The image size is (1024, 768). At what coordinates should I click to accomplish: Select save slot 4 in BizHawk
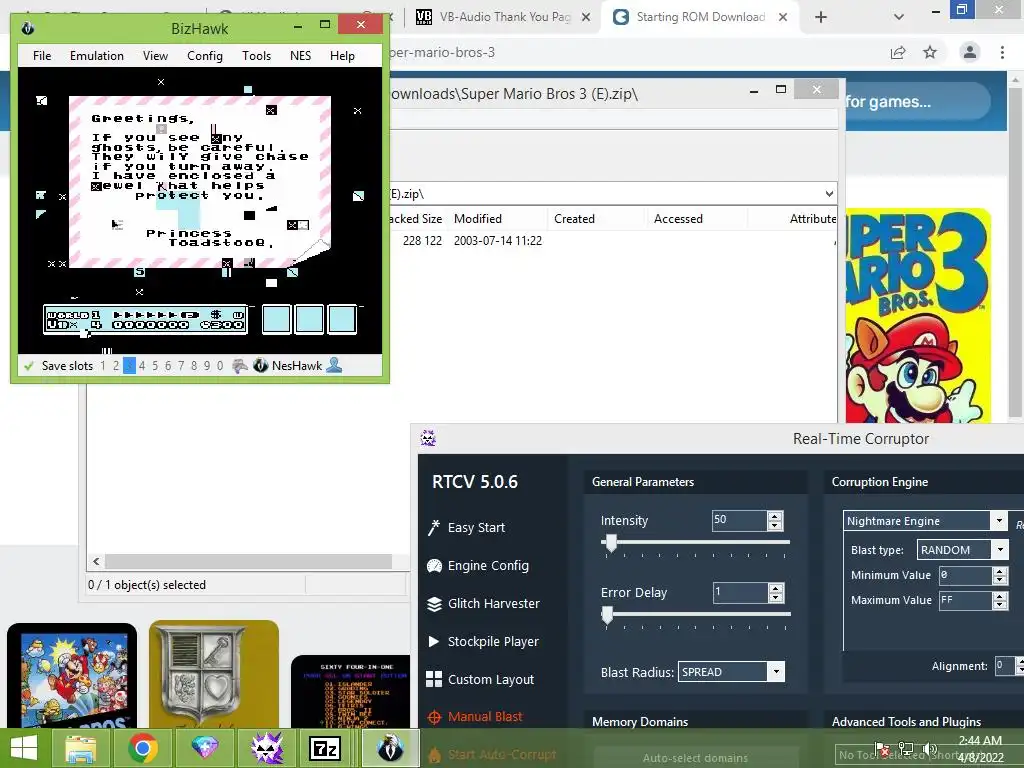click(142, 366)
